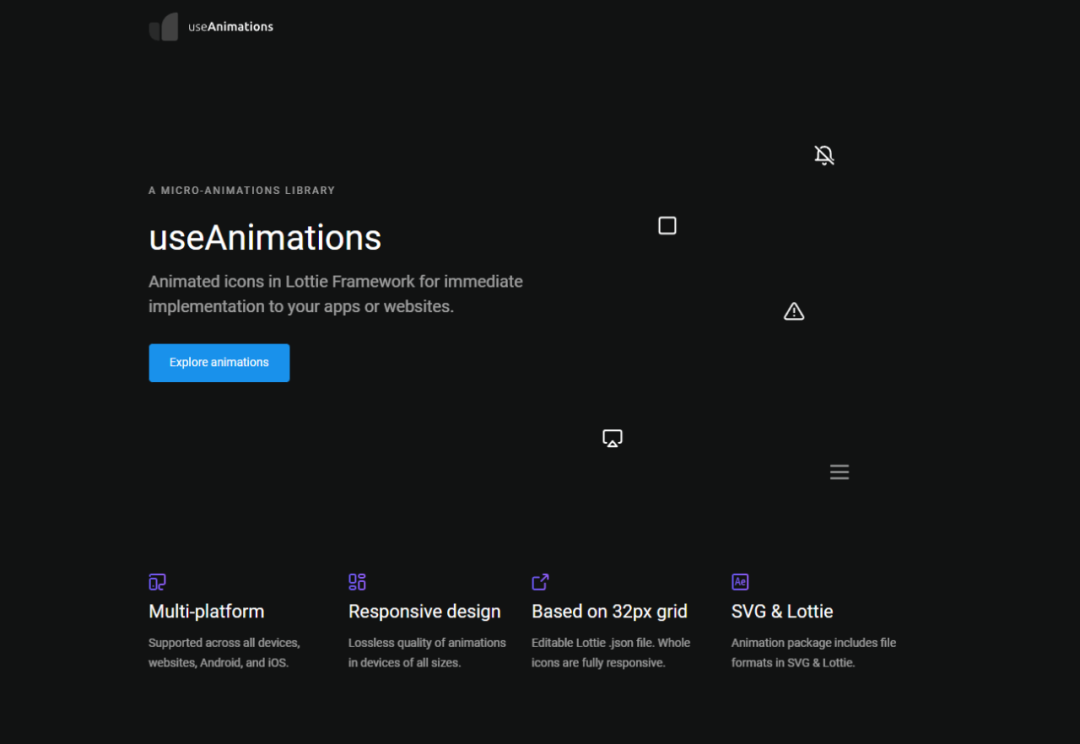Click the large useAnimations title
1080x744 pixels.
[264, 238]
